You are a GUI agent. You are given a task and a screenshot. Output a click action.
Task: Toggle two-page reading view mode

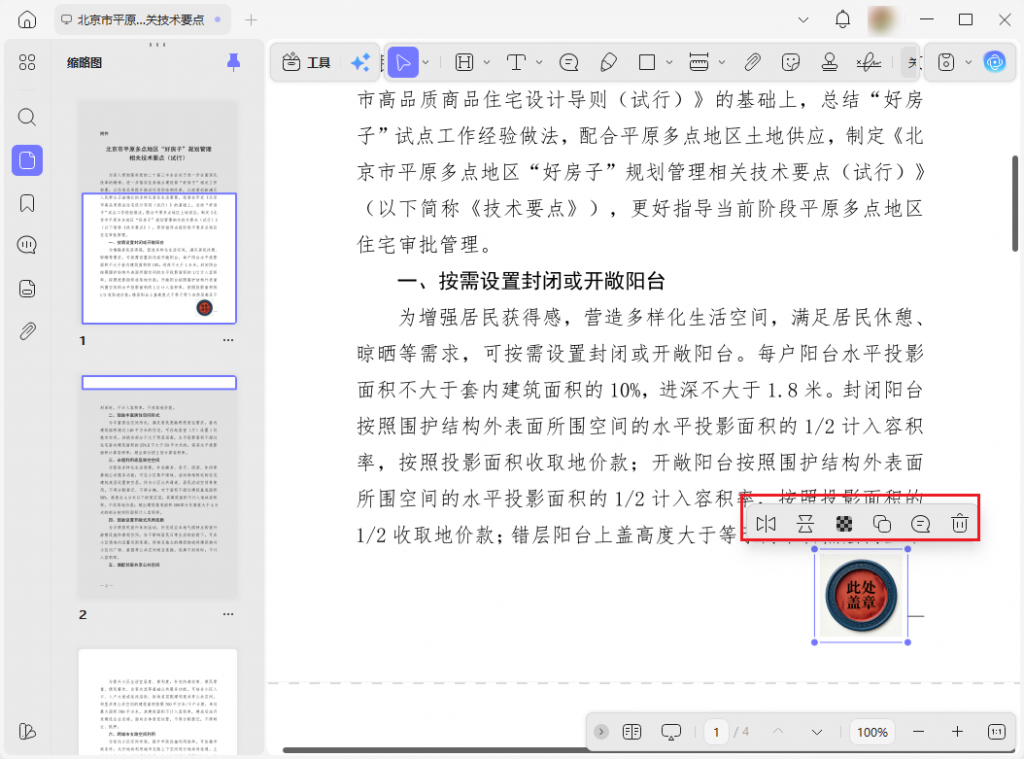point(631,731)
